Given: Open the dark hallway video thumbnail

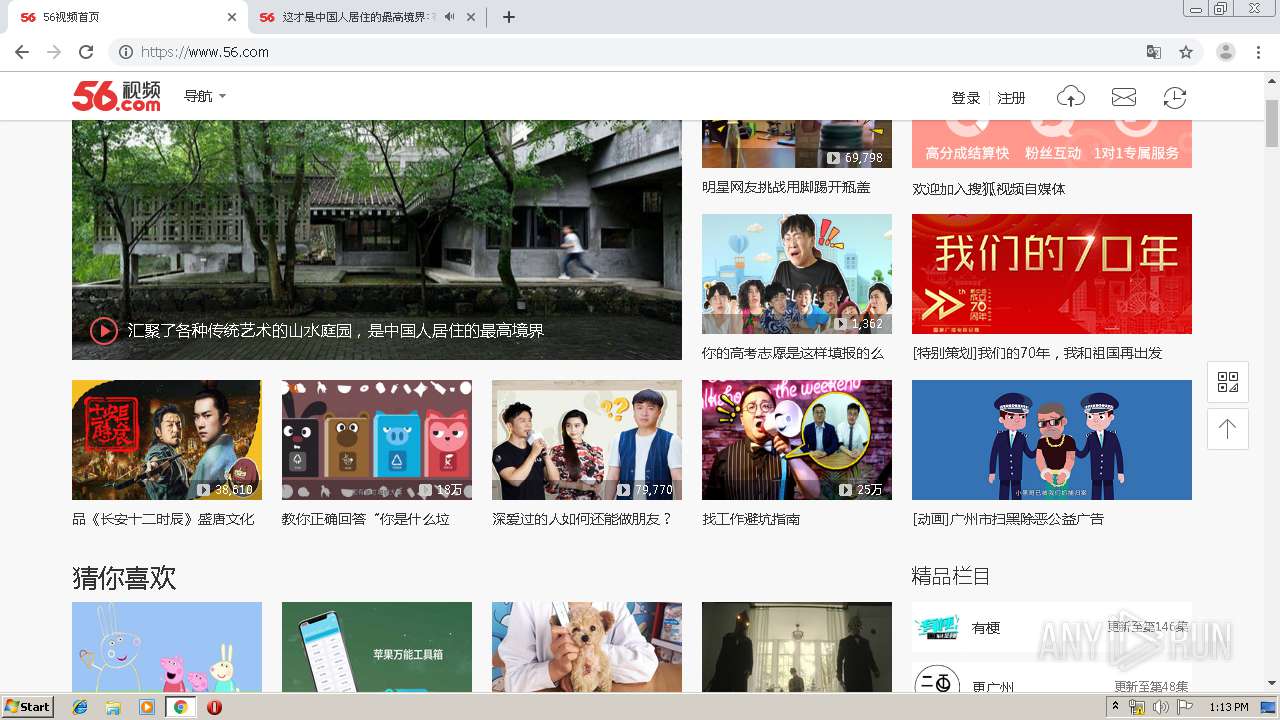Looking at the screenshot, I should tap(797, 647).
